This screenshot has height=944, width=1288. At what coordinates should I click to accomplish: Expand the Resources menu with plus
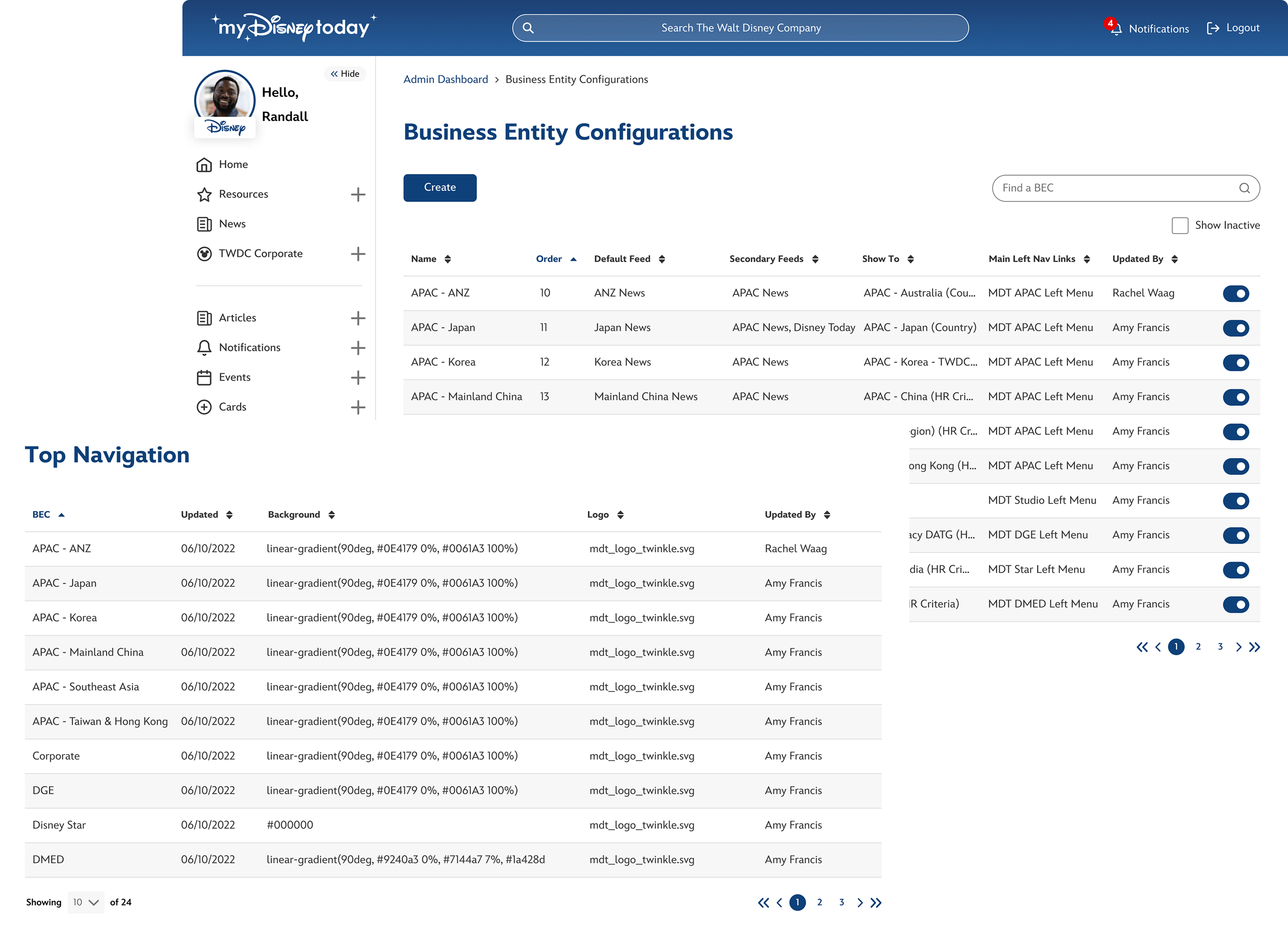click(x=358, y=195)
